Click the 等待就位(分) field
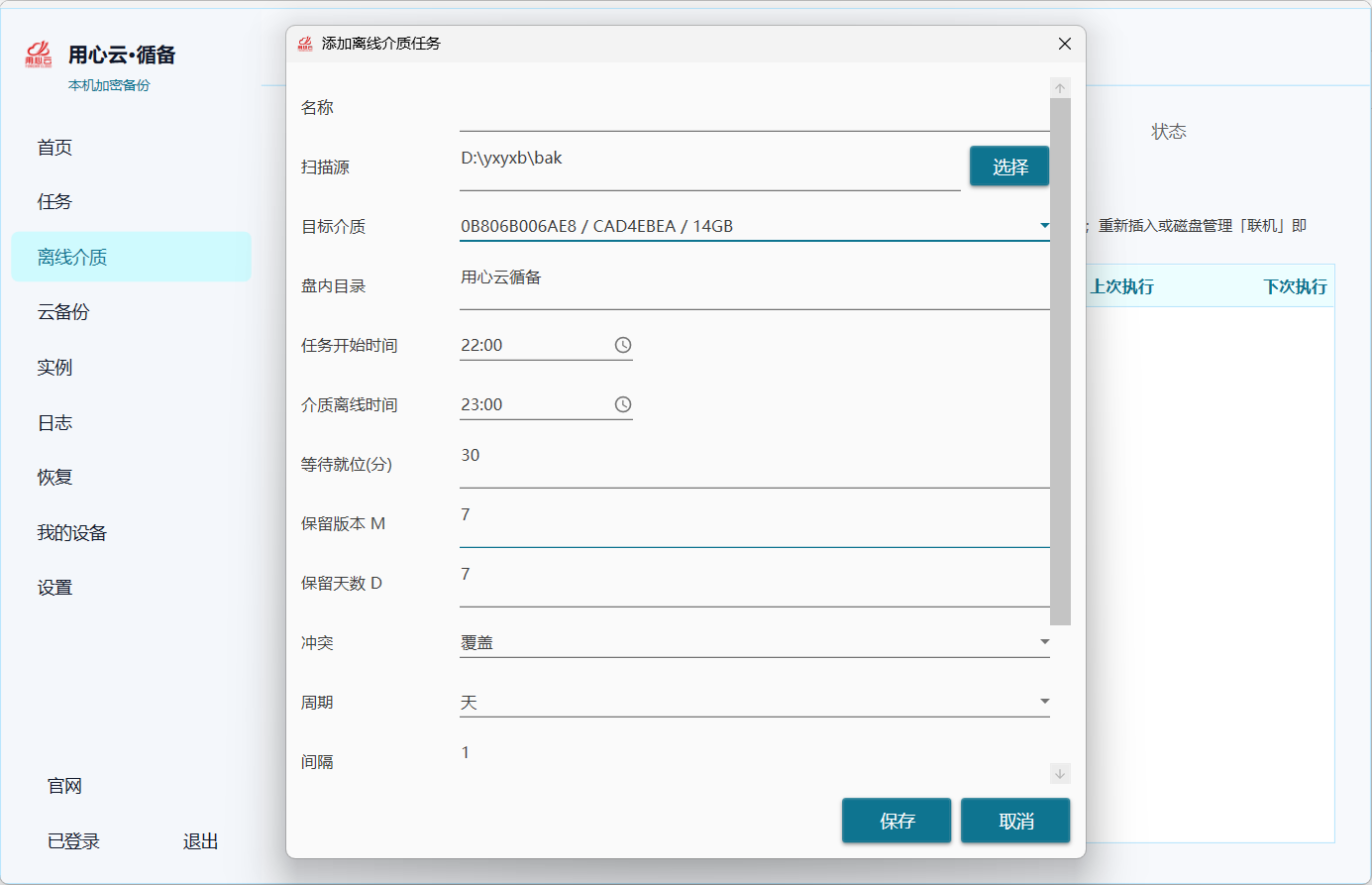Screen dimensions: 1372x885 pyautogui.click(x=755, y=464)
